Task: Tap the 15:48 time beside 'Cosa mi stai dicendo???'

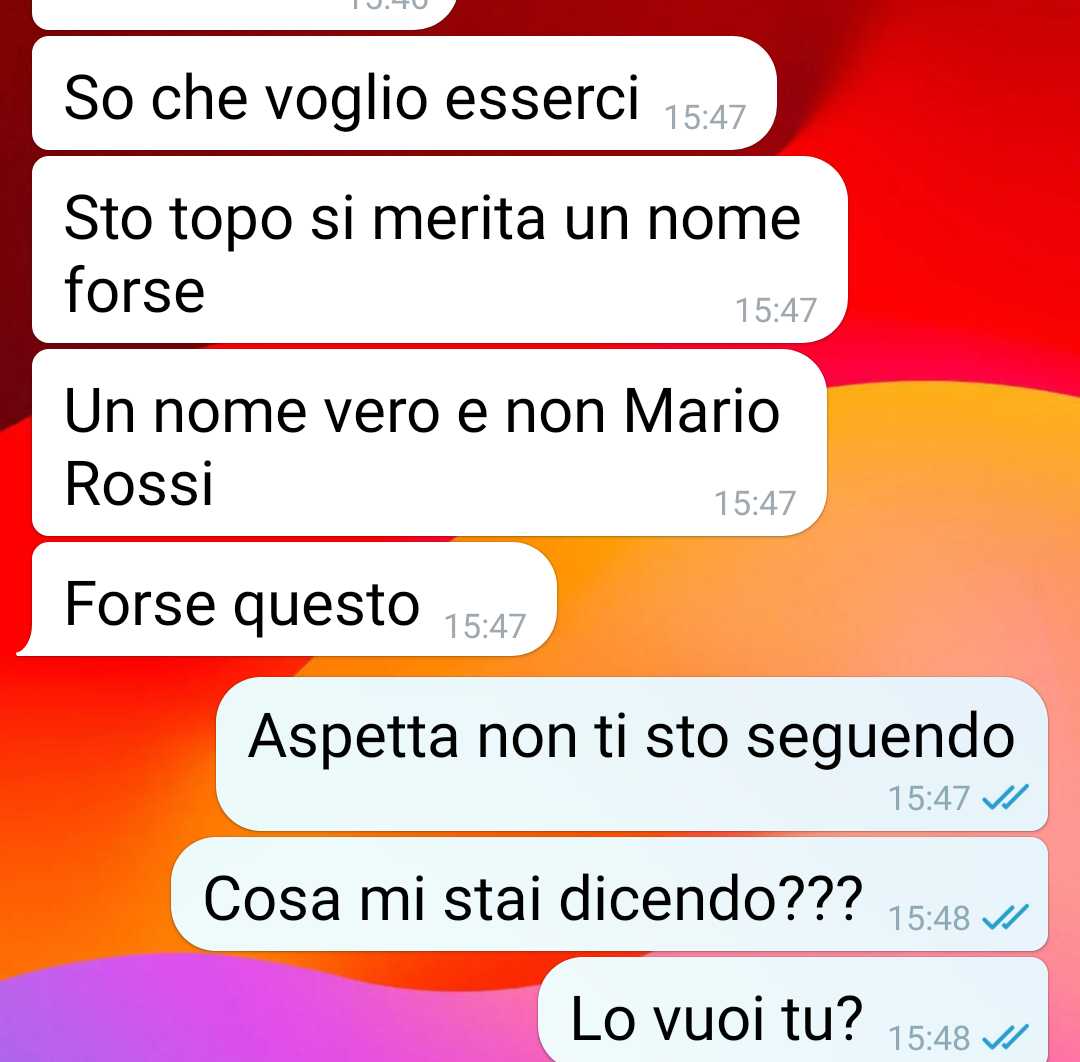Action: [x=929, y=918]
